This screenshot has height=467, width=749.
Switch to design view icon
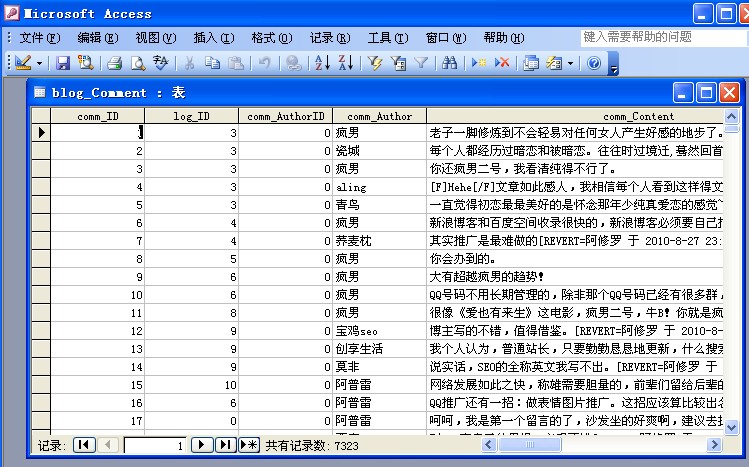click(x=22, y=63)
